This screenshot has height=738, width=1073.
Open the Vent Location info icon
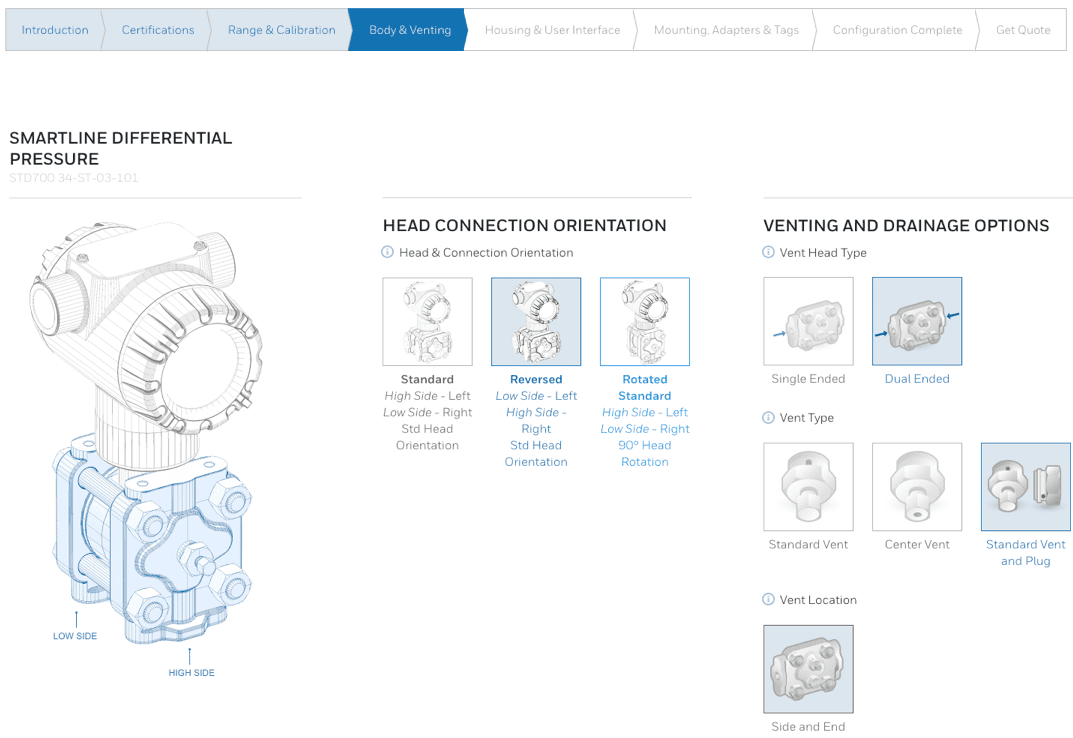coord(768,600)
